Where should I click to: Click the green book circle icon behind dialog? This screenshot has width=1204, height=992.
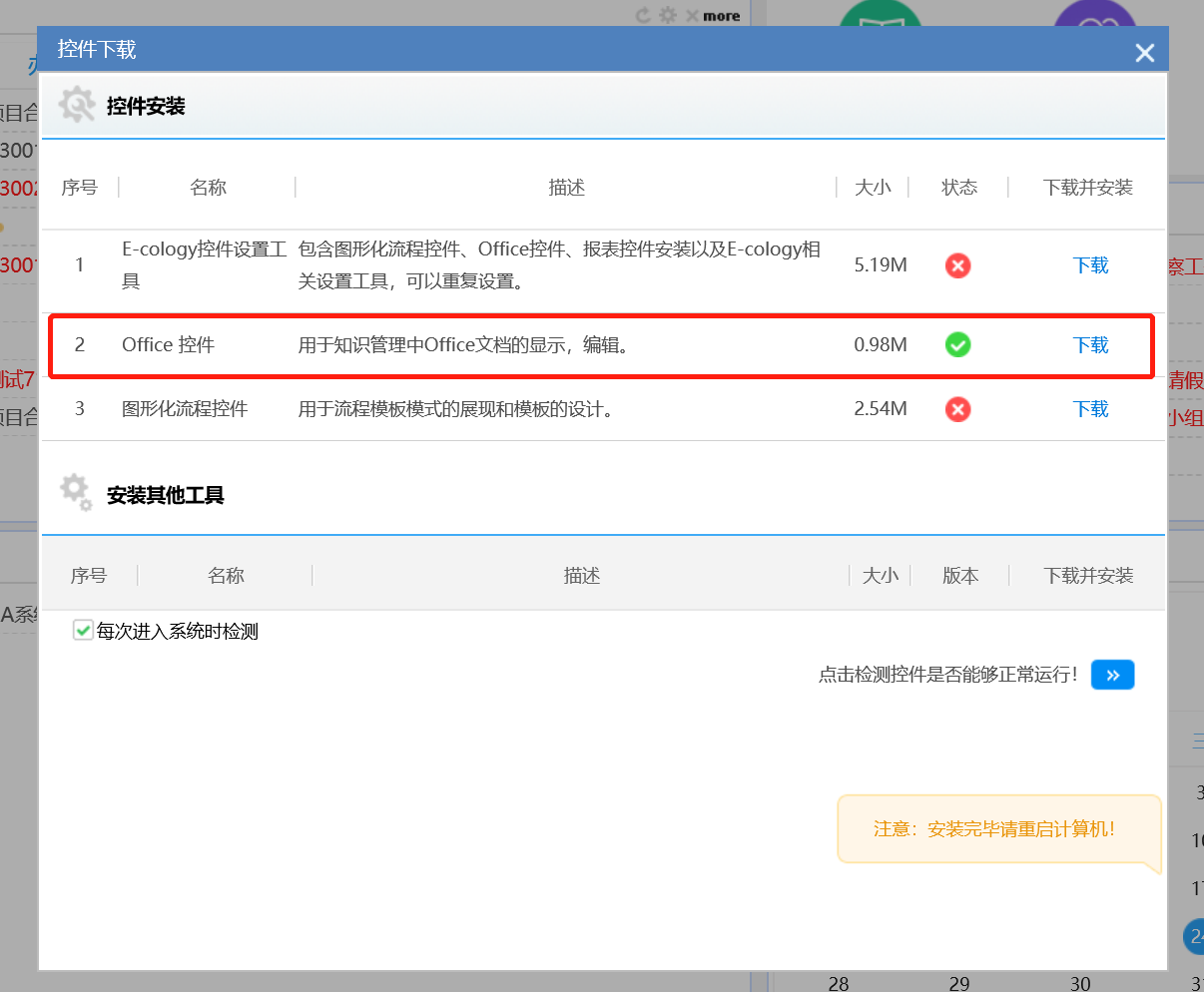pyautogui.click(x=880, y=15)
